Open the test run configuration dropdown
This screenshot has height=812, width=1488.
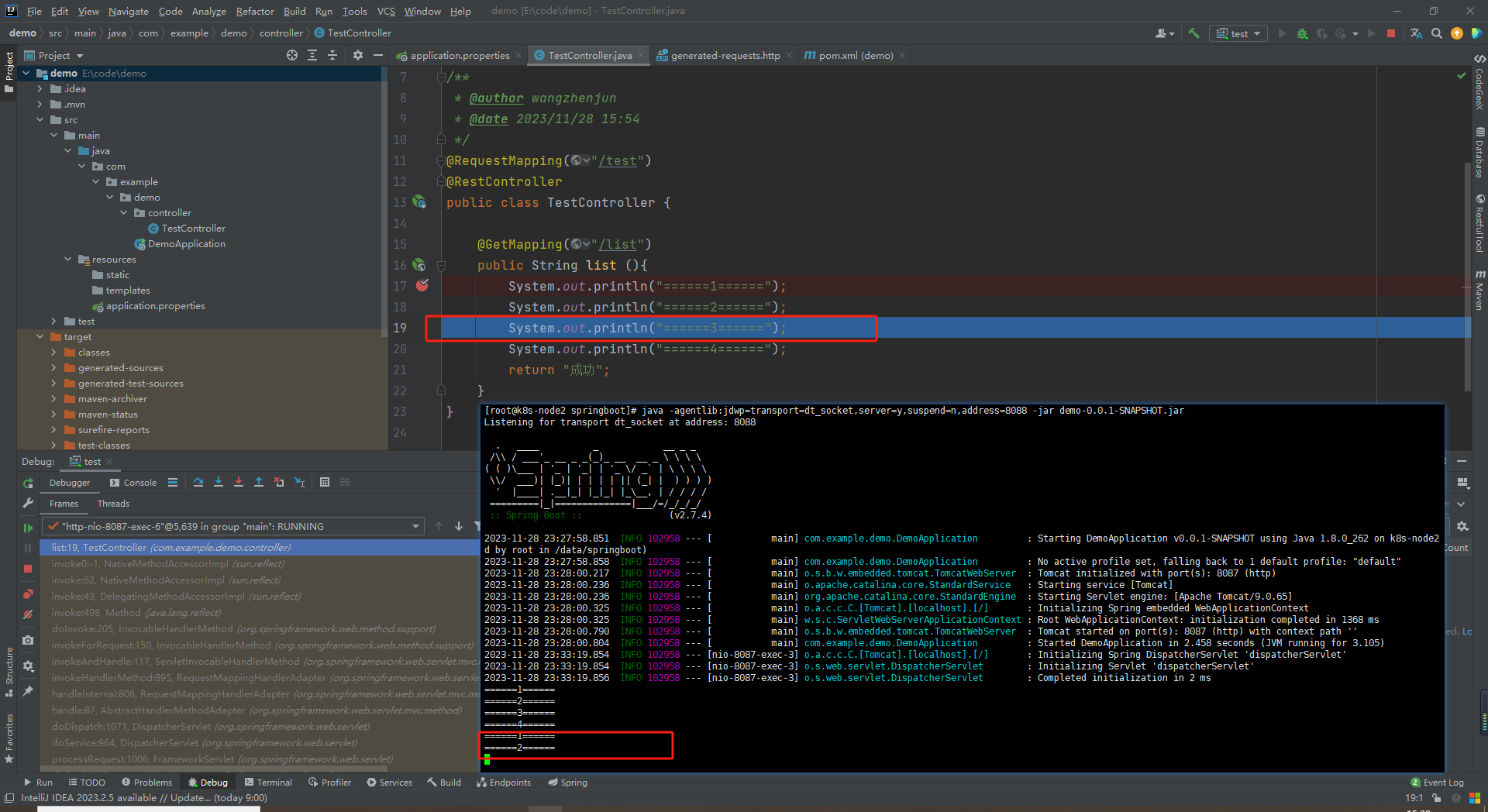(x=1238, y=33)
